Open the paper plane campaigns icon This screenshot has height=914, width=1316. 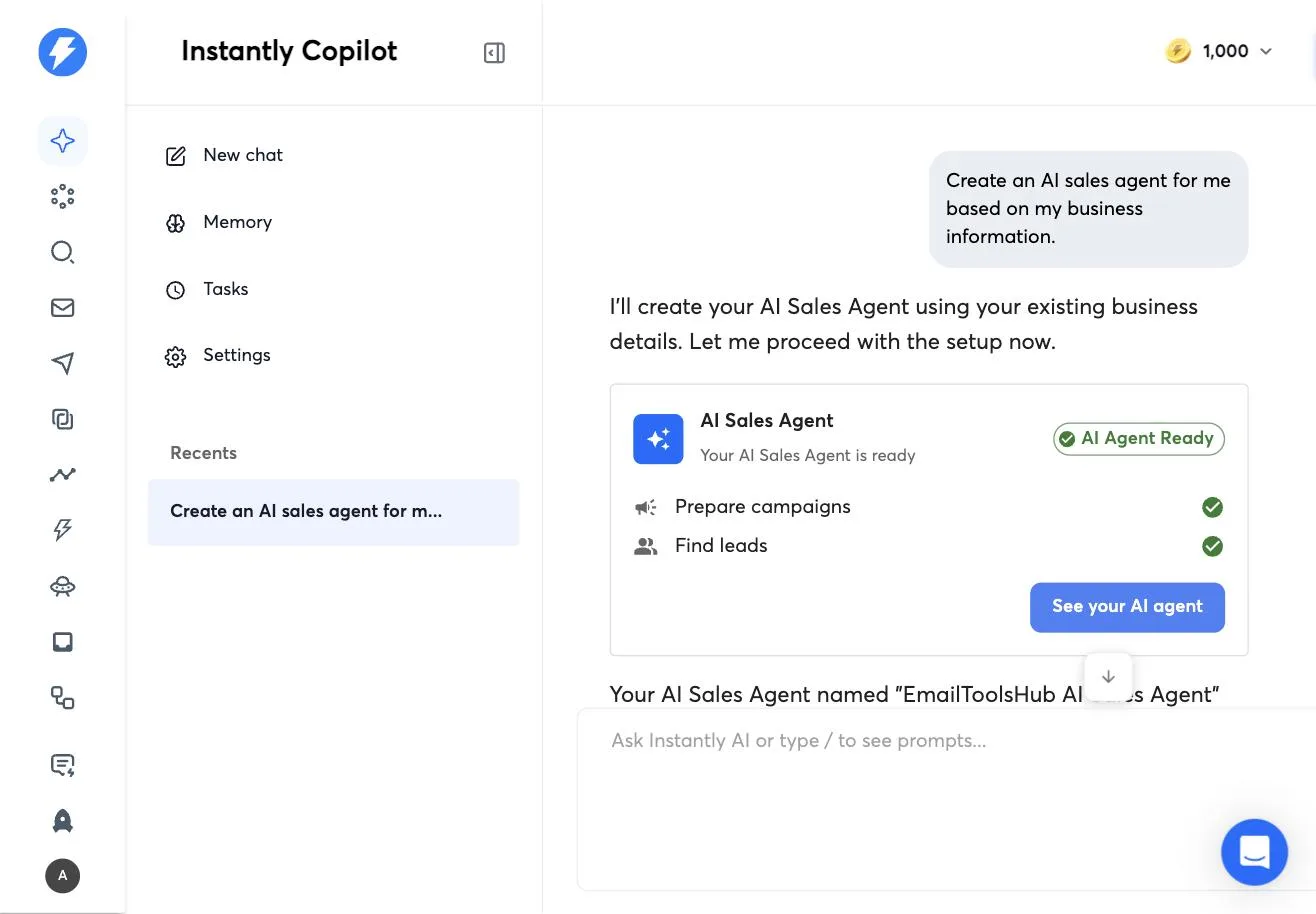(62, 363)
